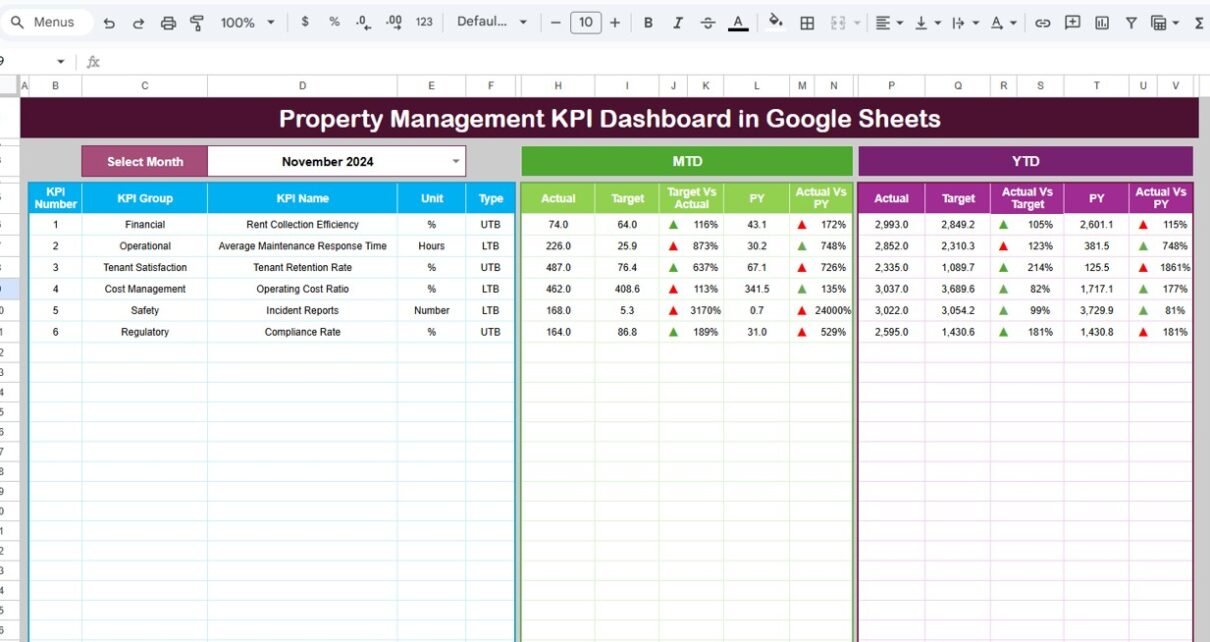Image resolution: width=1210 pixels, height=642 pixels.
Task: Open the horizontal align dropdown
Action: pos(888,22)
